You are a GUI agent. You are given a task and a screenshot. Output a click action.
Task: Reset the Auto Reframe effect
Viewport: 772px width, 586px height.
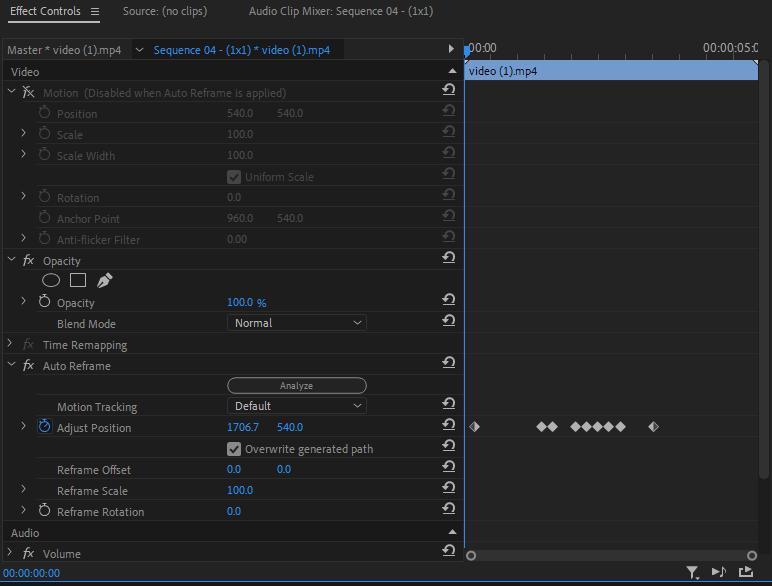[449, 362]
